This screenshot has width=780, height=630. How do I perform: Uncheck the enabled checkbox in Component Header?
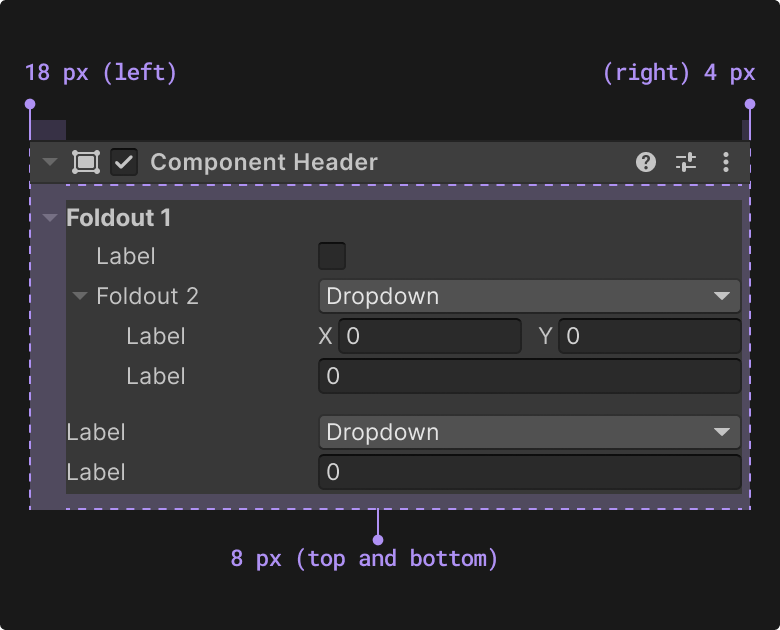pyautogui.click(x=124, y=162)
